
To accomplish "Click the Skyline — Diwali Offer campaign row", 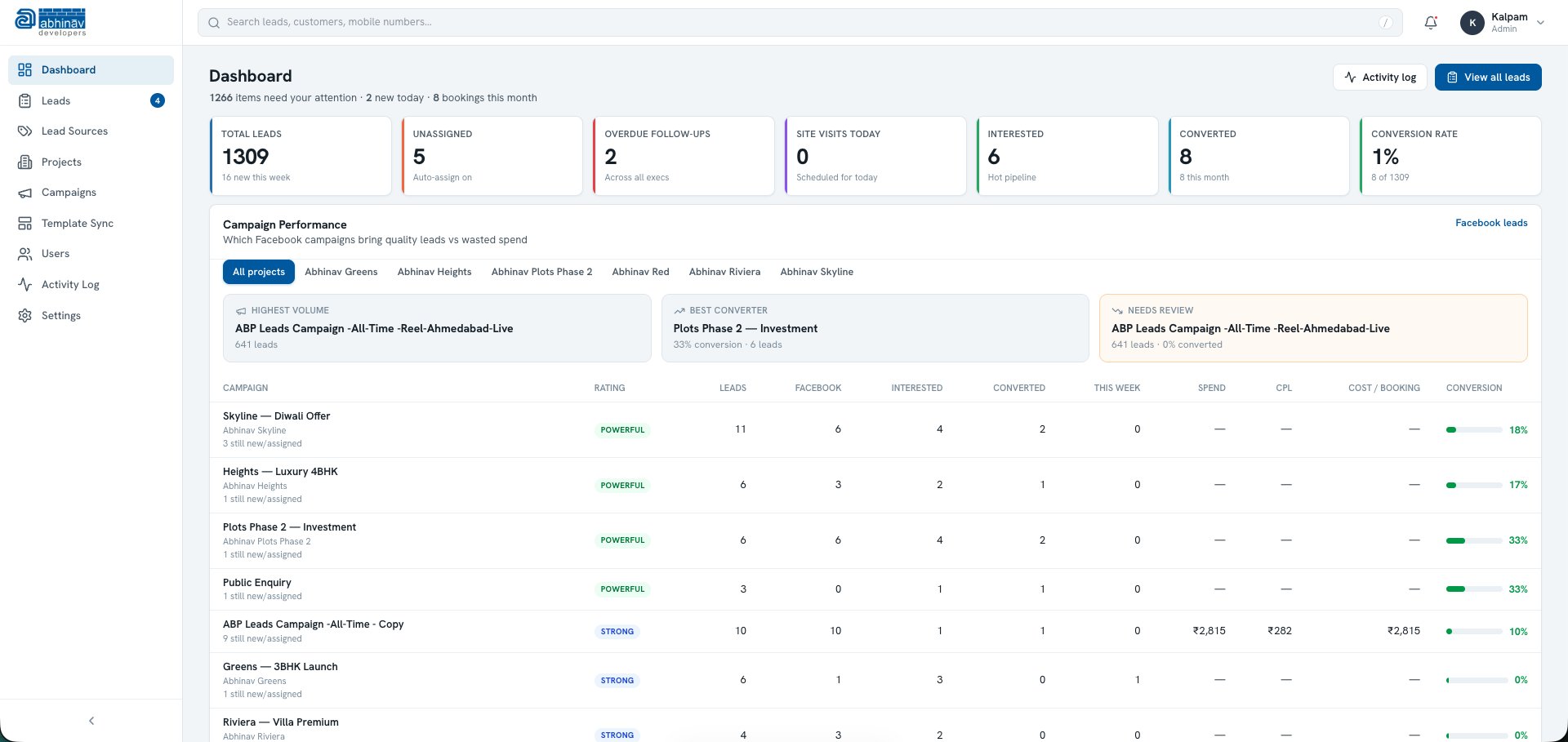I will pyautogui.click(x=875, y=430).
